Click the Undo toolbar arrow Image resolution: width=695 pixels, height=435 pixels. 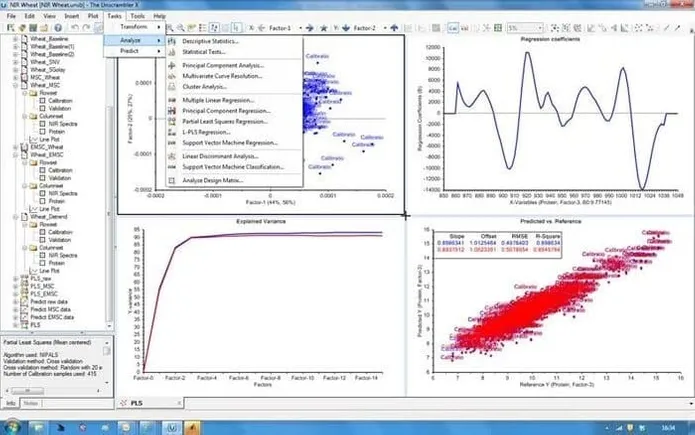coord(75,27)
